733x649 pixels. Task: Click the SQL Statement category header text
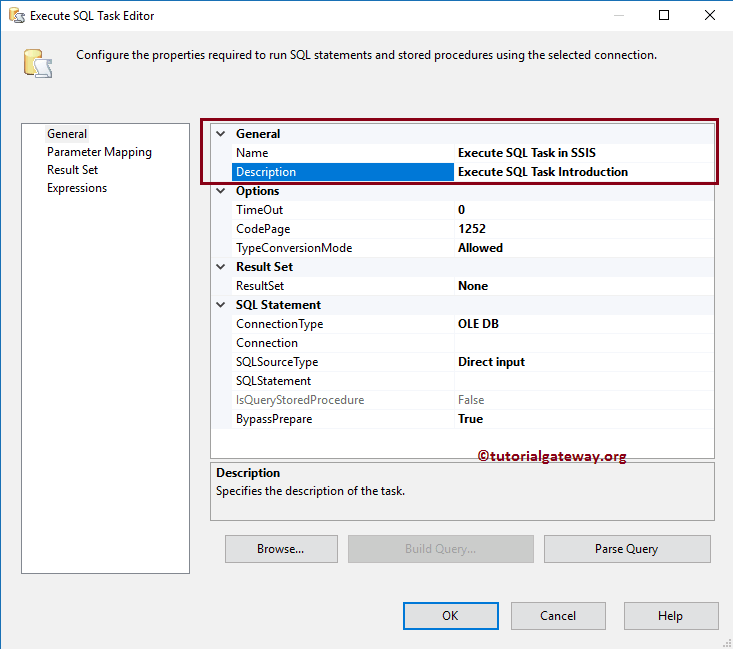coord(278,305)
